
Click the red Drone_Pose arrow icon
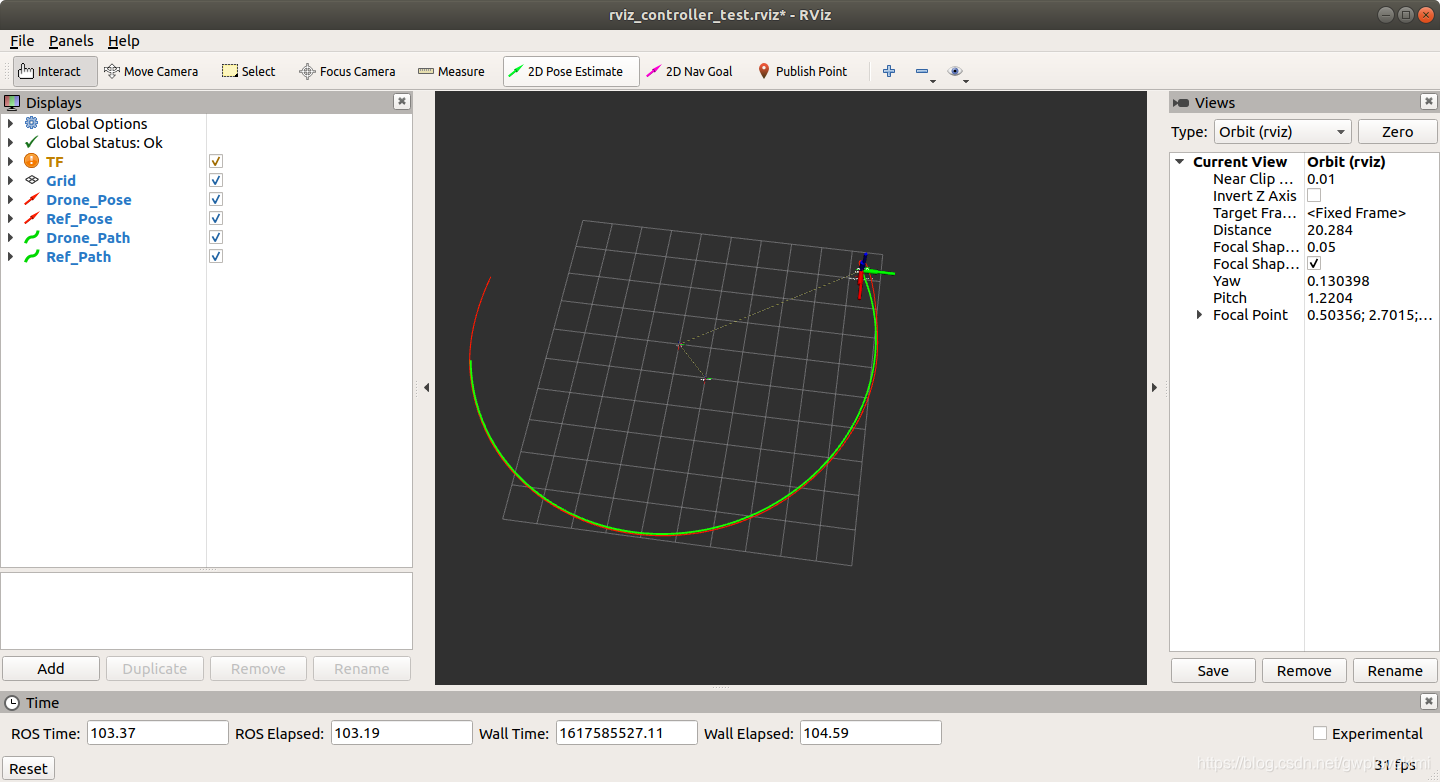[x=31, y=199]
